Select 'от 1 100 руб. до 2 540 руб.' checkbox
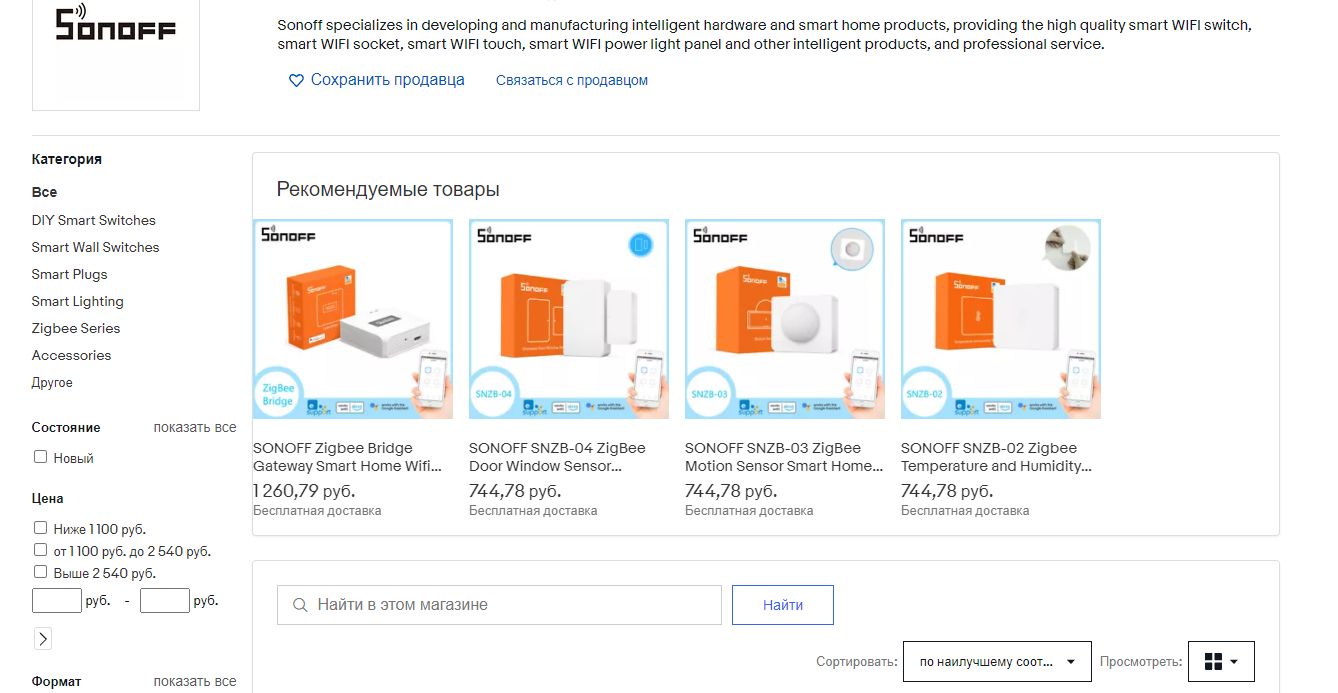This screenshot has height=693, width=1338. [x=41, y=550]
